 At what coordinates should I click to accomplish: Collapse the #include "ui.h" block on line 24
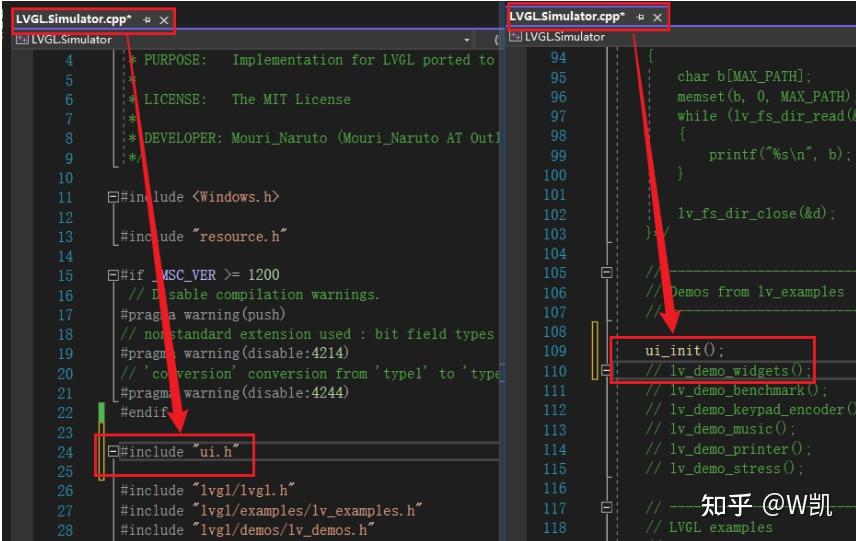[113, 451]
